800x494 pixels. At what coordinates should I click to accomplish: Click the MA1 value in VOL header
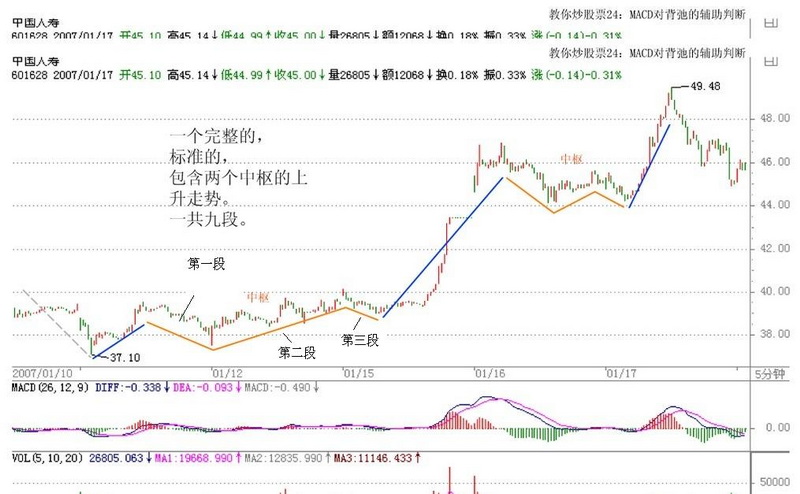184,456
